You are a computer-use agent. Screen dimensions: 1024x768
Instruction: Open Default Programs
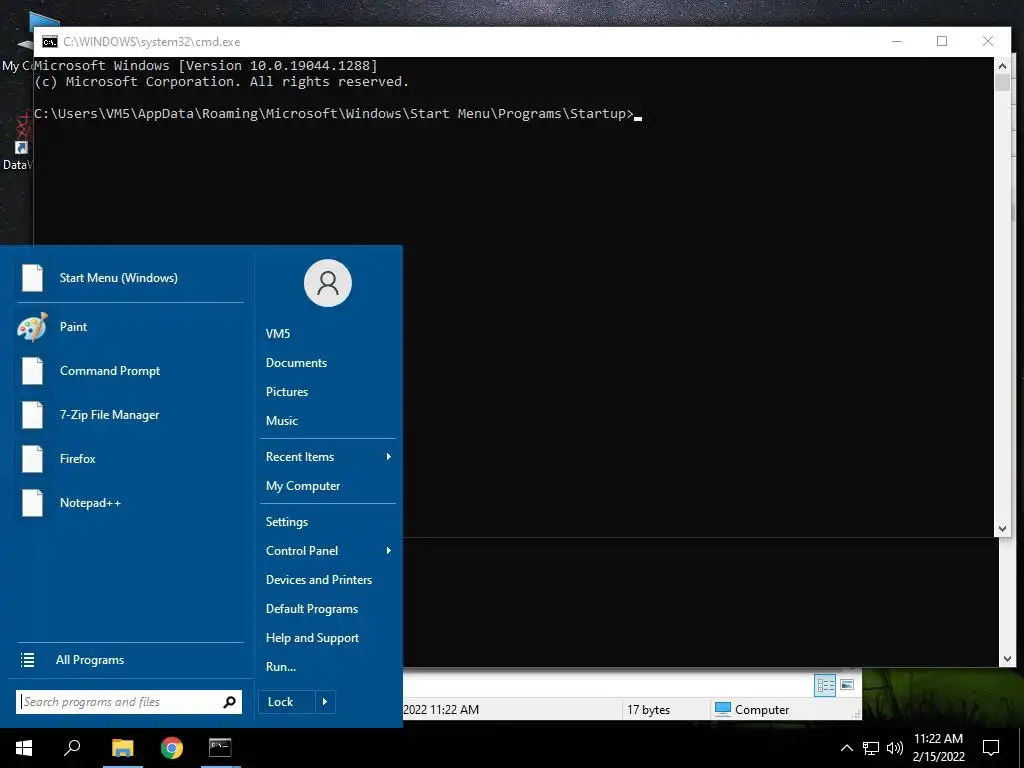click(312, 609)
